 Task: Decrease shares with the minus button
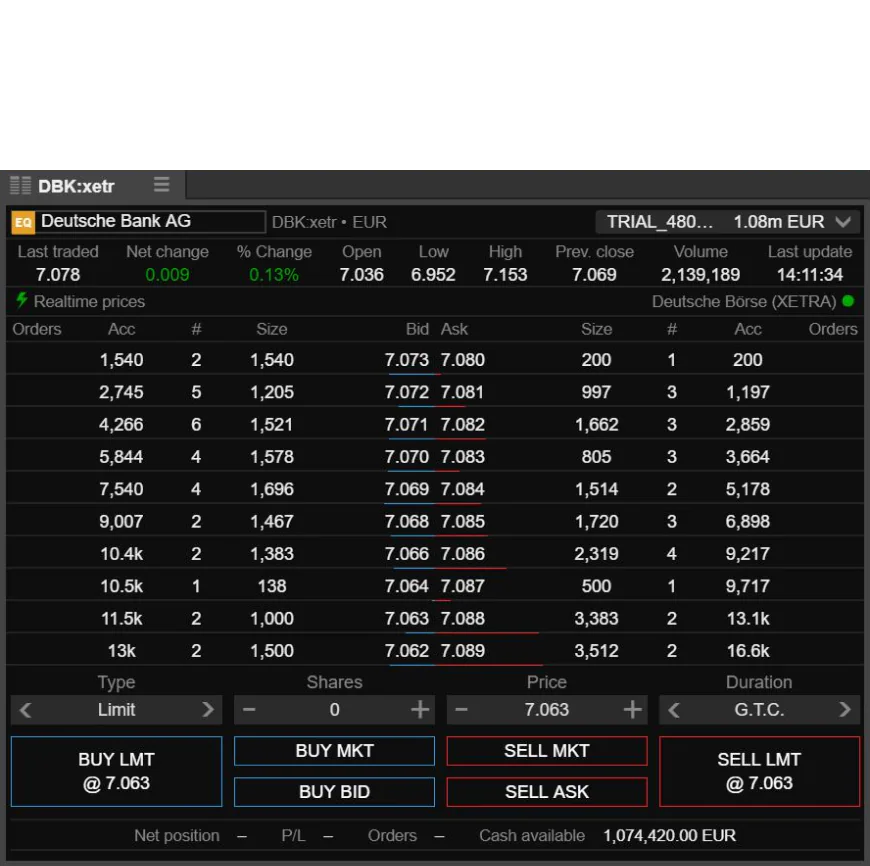[249, 710]
